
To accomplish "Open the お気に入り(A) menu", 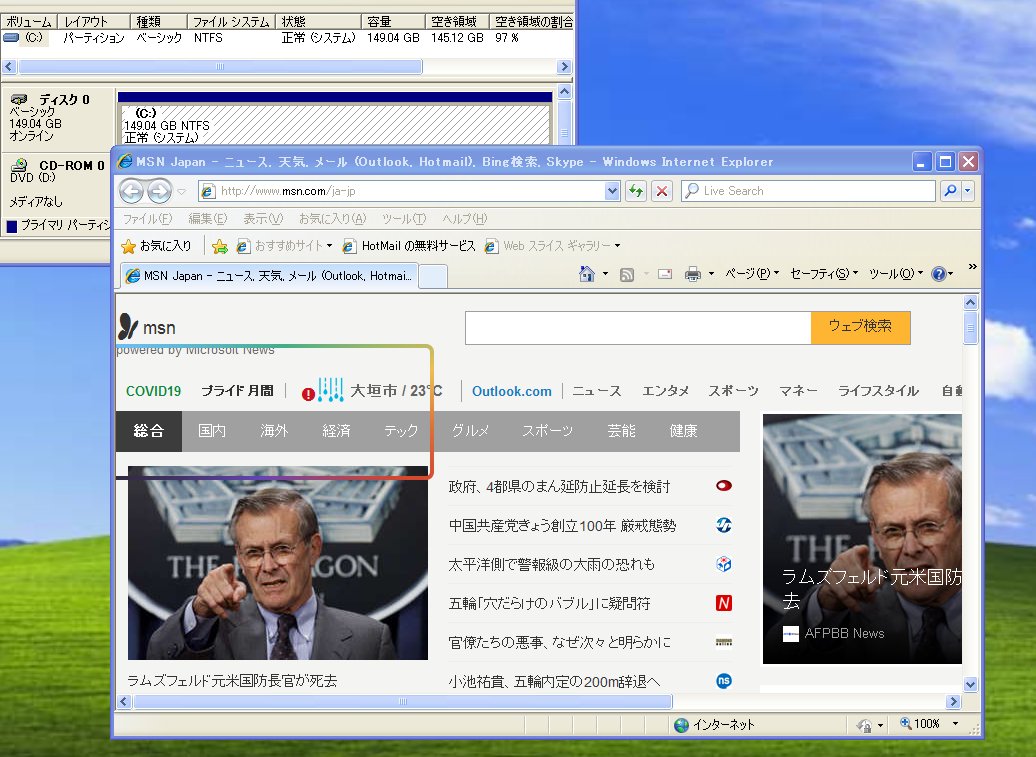I will click(332, 219).
